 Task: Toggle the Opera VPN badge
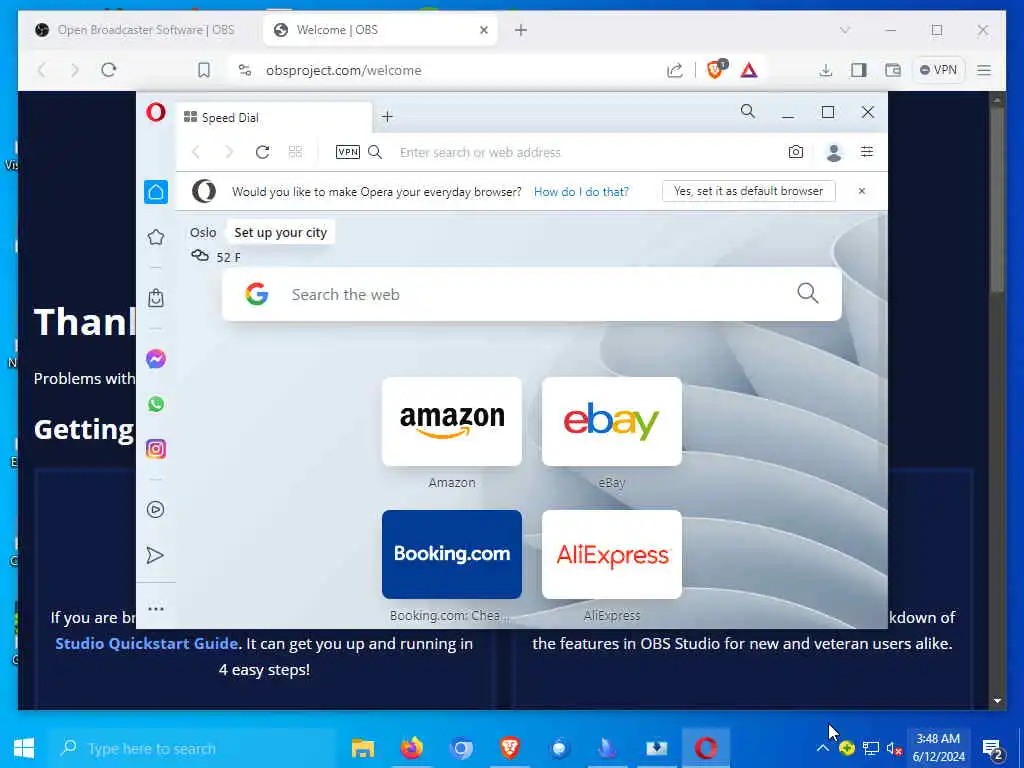pyautogui.click(x=347, y=152)
